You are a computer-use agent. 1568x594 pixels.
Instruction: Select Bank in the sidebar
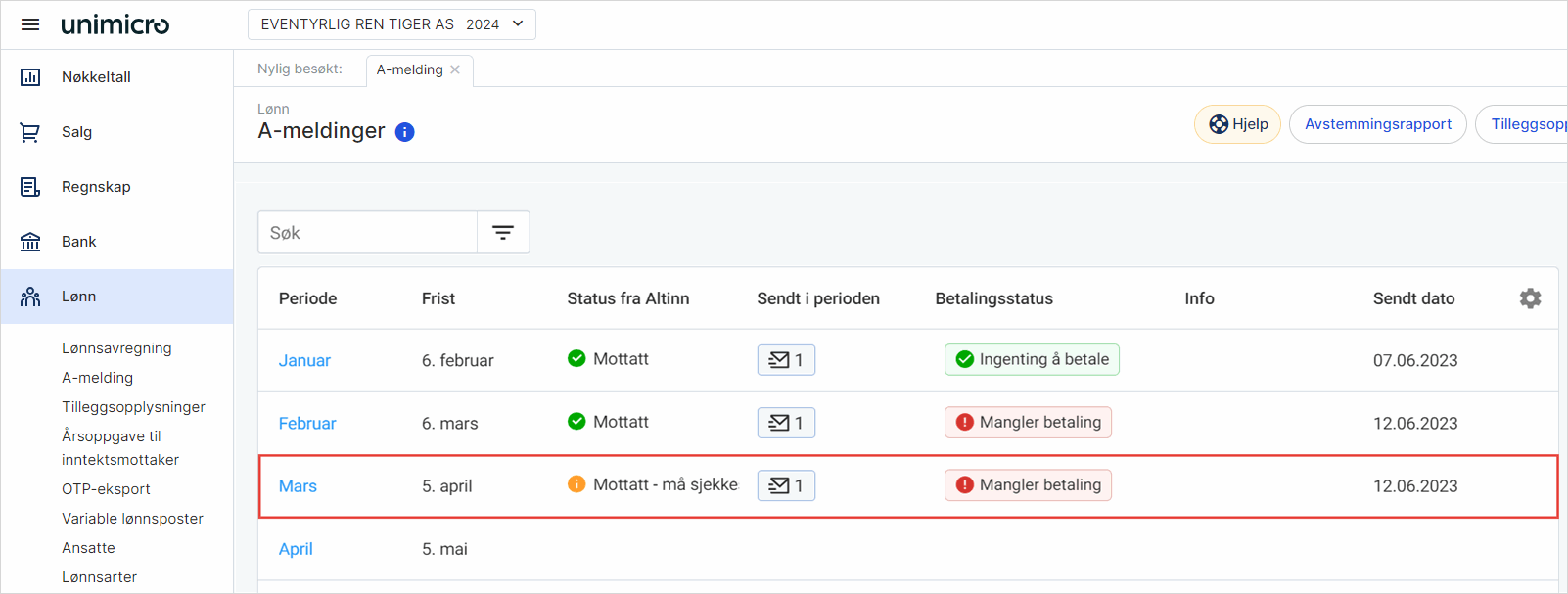pyautogui.click(x=78, y=242)
